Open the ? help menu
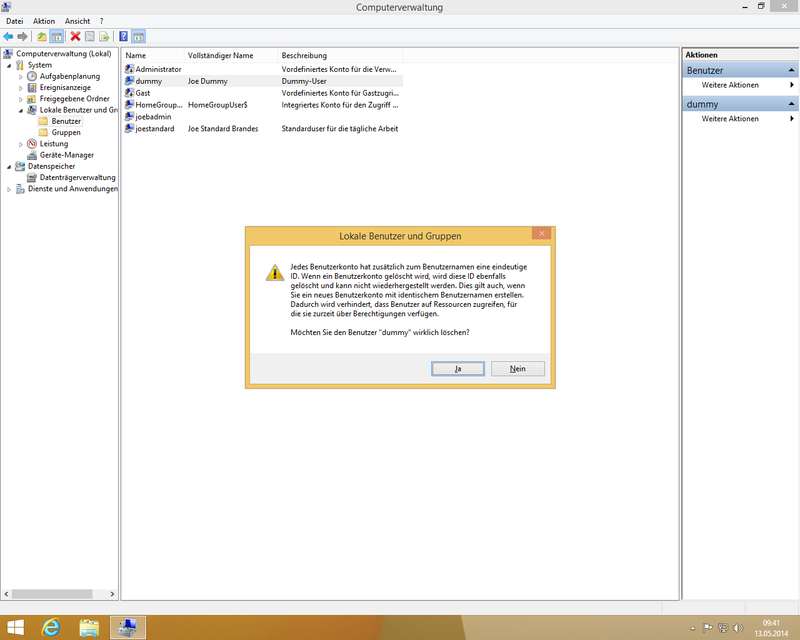 click(x=102, y=21)
